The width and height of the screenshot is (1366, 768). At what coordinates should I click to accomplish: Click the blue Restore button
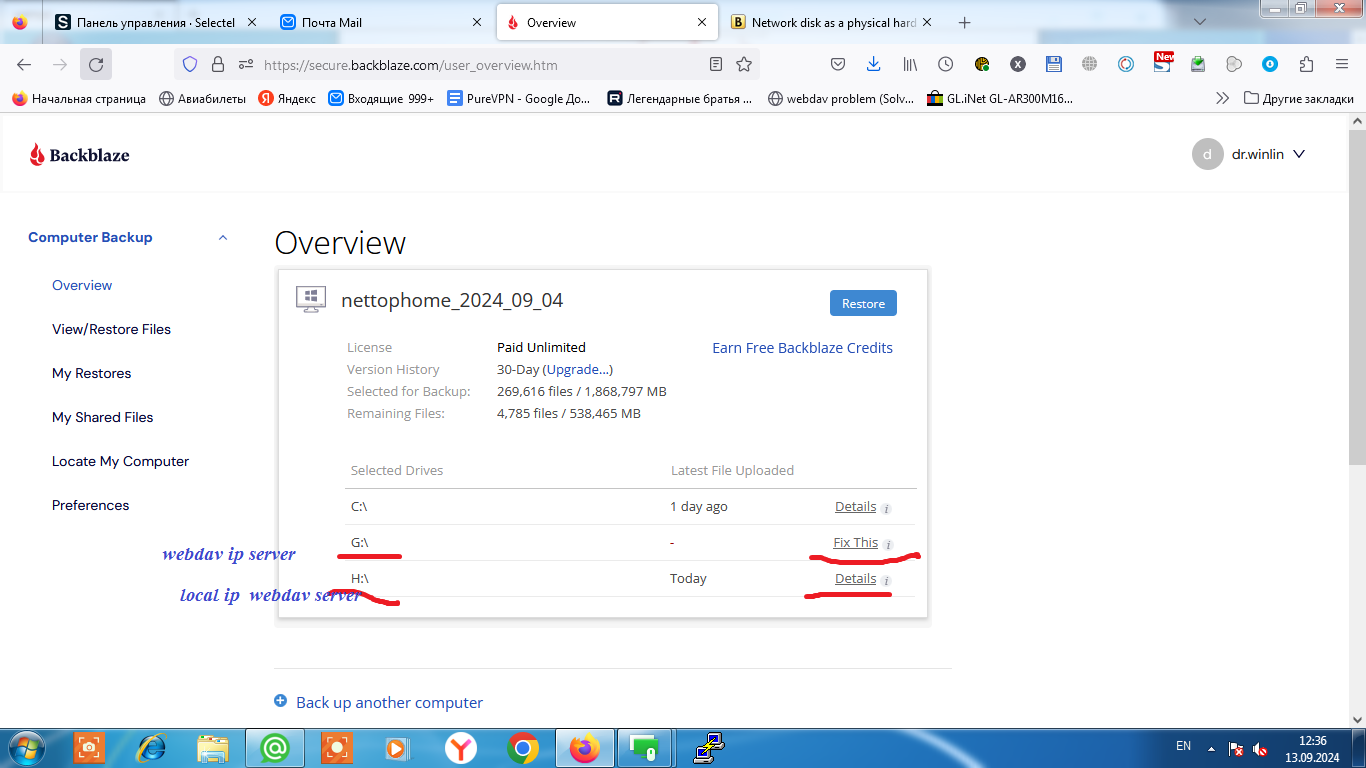[x=863, y=303]
